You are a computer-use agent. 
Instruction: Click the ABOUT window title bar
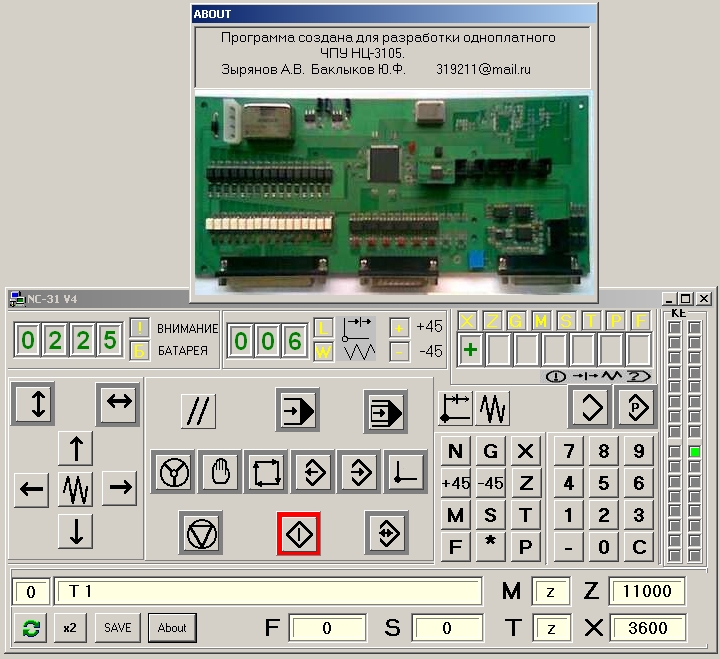click(x=394, y=14)
